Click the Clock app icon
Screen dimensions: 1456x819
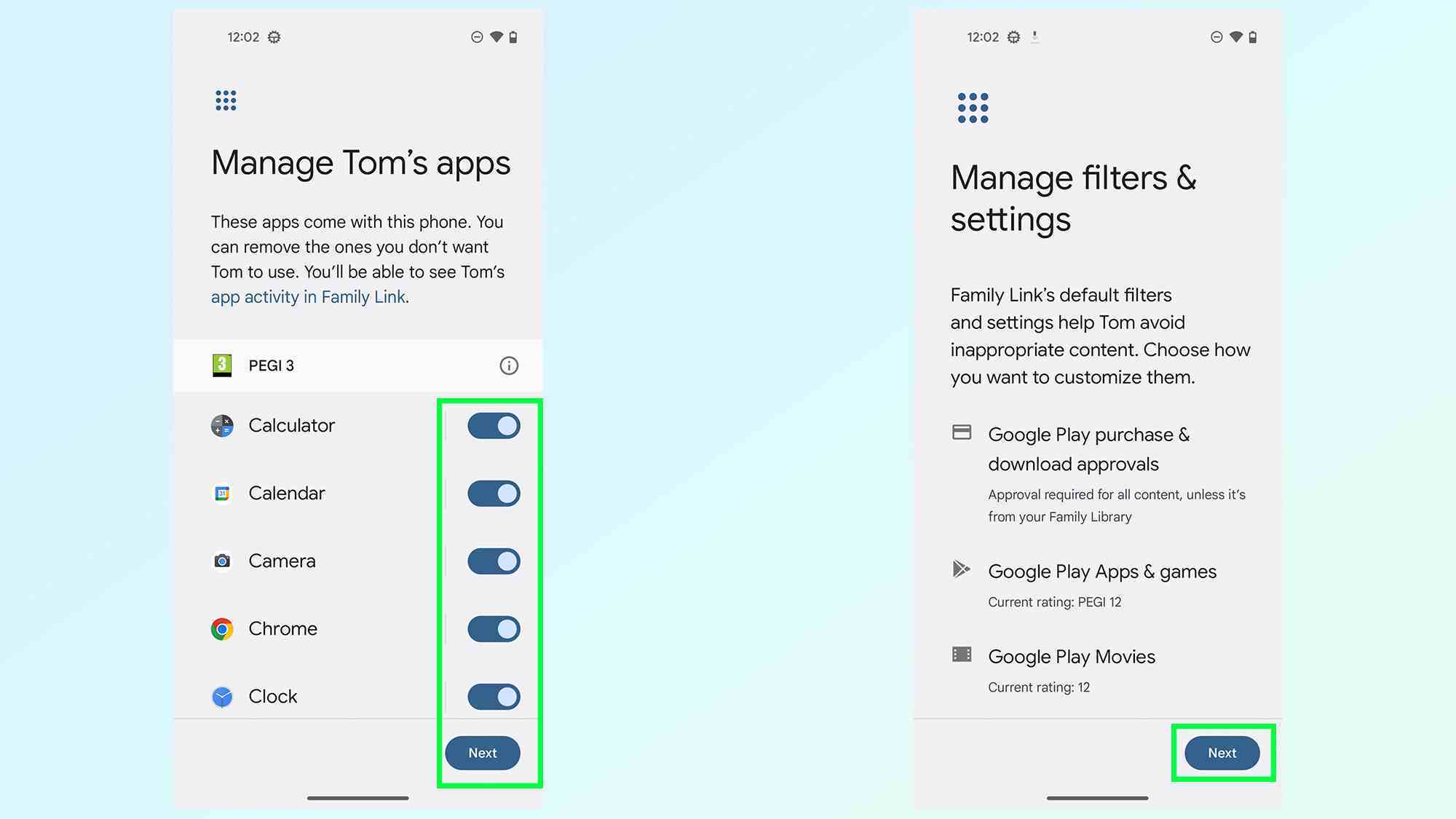pyautogui.click(x=222, y=697)
